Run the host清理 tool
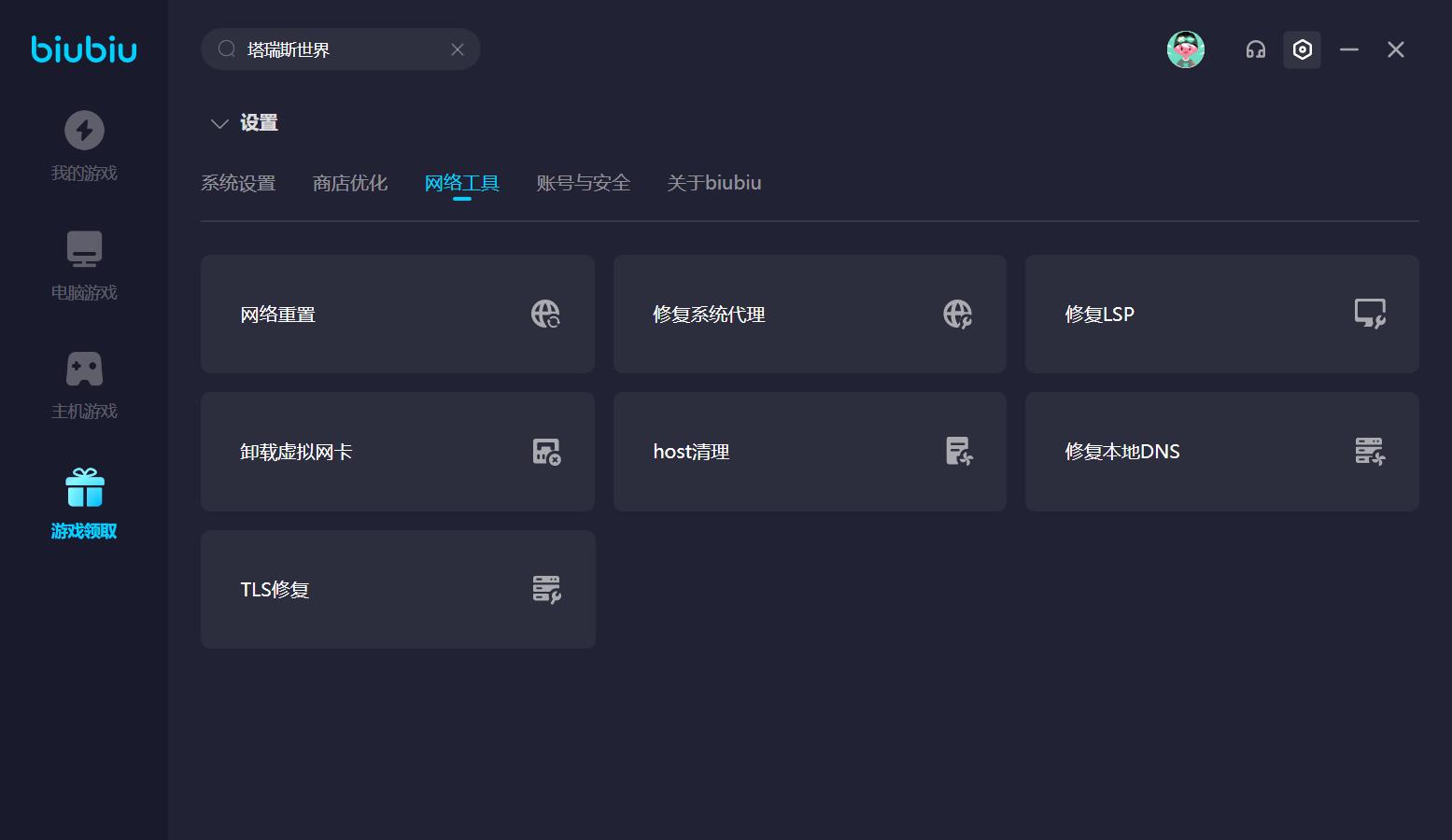1452x840 pixels. [810, 452]
